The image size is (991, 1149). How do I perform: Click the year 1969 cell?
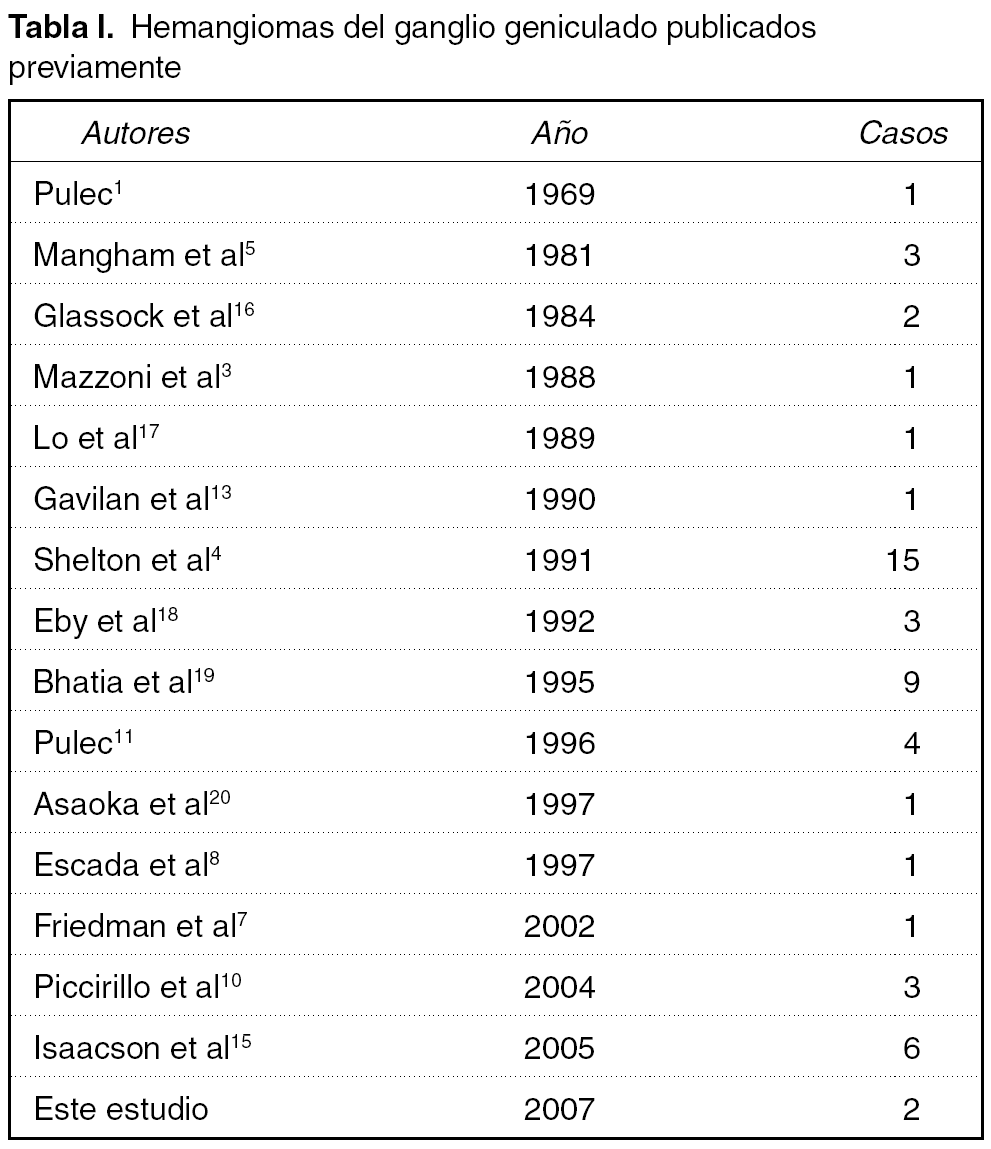pos(559,194)
